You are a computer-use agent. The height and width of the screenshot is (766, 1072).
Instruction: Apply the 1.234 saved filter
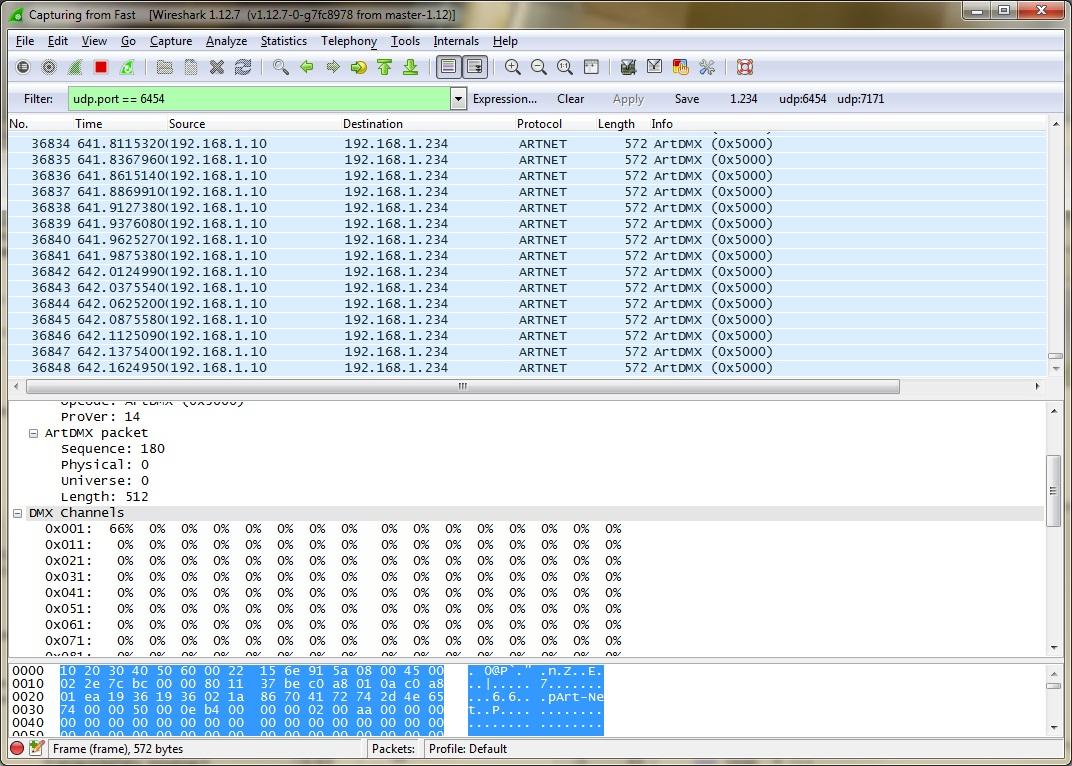tap(743, 99)
